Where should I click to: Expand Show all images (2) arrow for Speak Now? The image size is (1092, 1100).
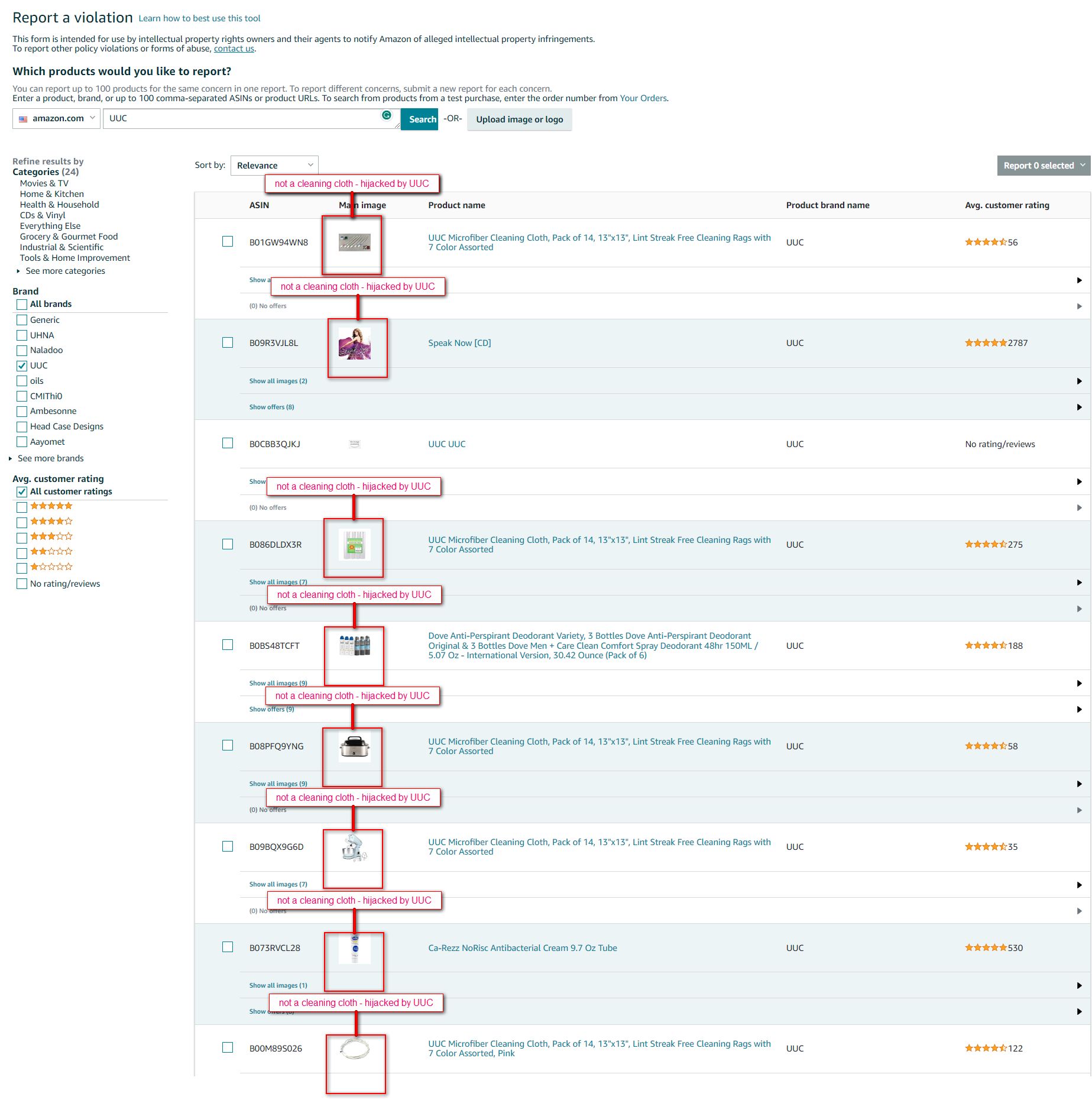1079,381
